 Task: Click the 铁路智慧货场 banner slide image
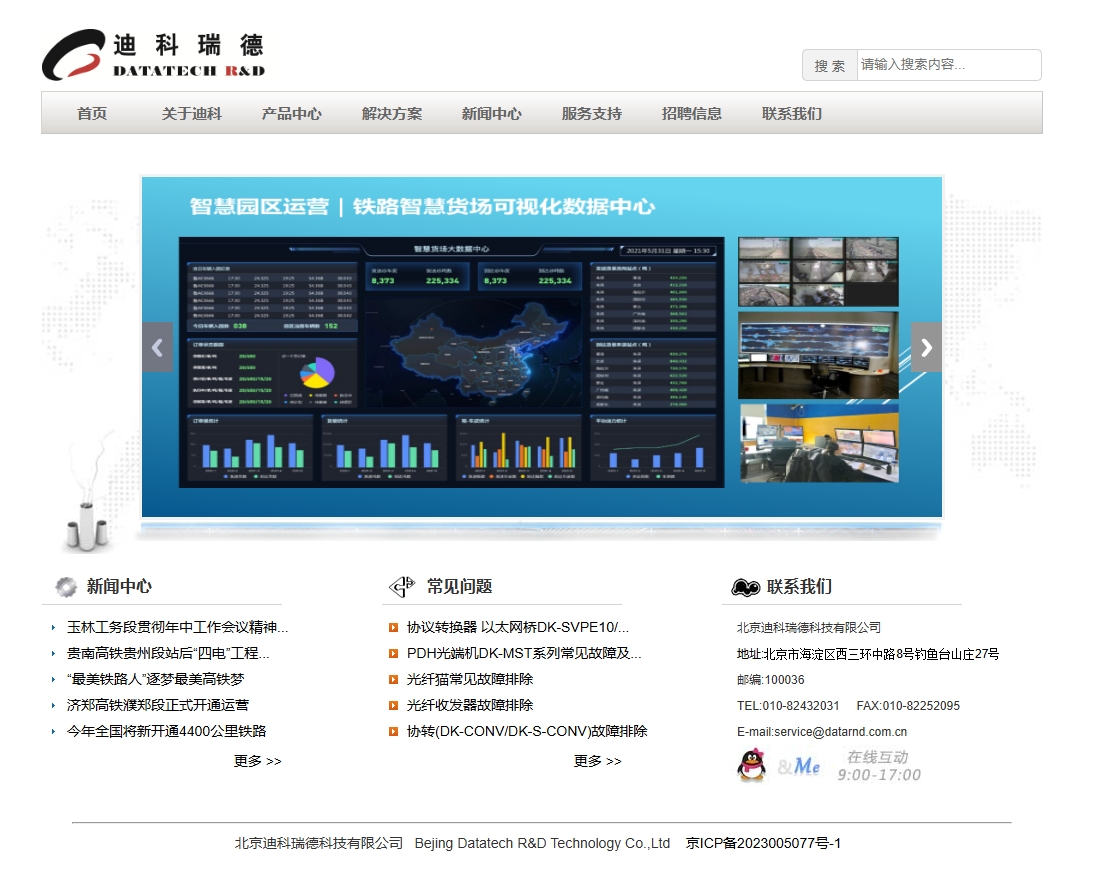(542, 347)
